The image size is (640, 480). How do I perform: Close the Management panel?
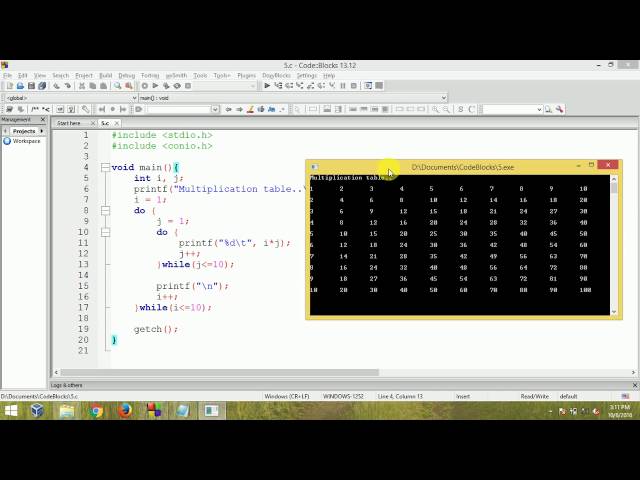43,120
